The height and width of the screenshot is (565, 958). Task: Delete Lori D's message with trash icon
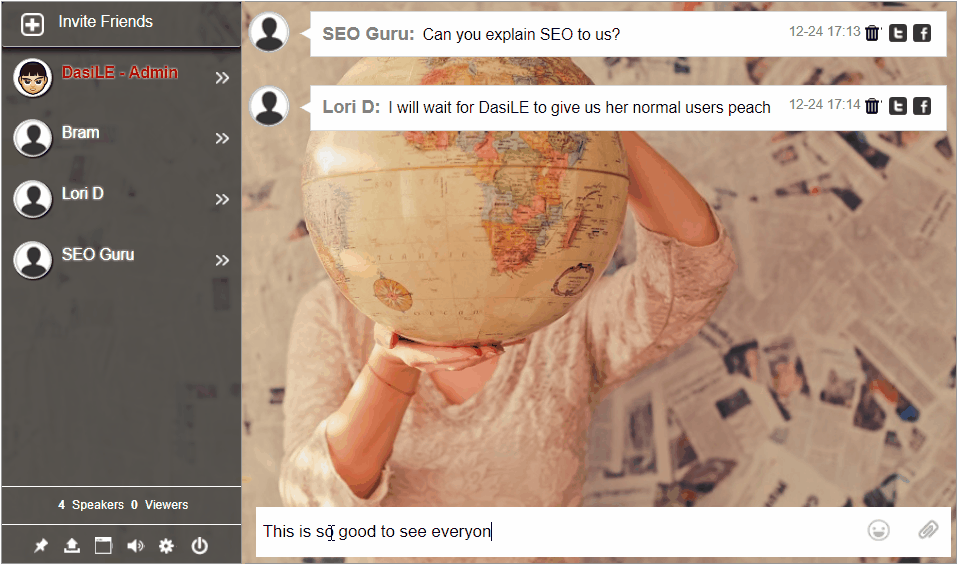click(x=872, y=106)
